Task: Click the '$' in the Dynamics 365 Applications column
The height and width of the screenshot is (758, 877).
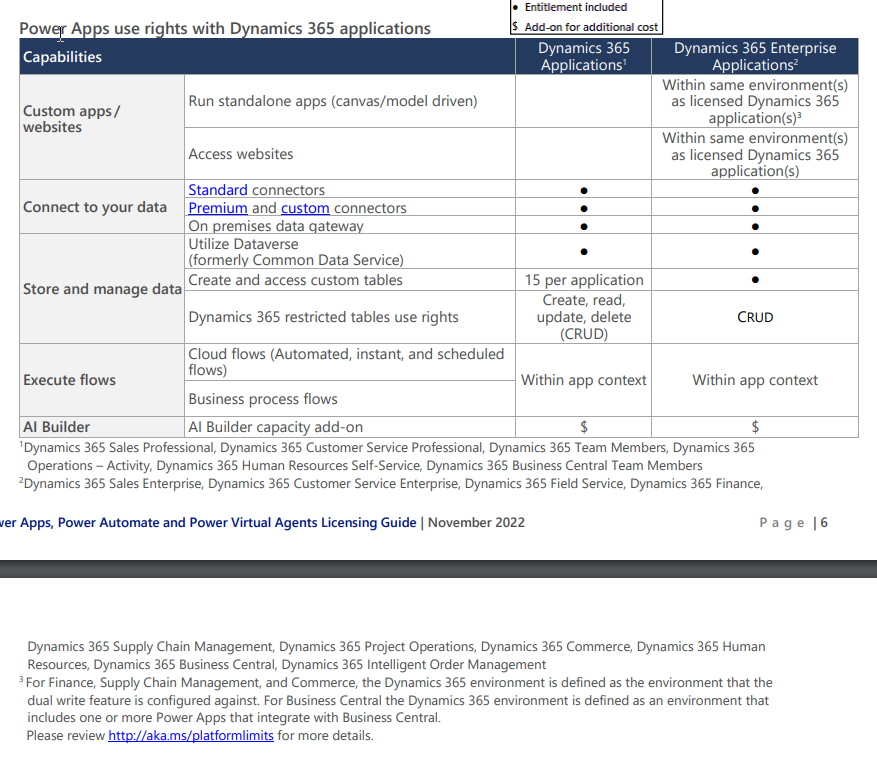Action: (x=584, y=427)
